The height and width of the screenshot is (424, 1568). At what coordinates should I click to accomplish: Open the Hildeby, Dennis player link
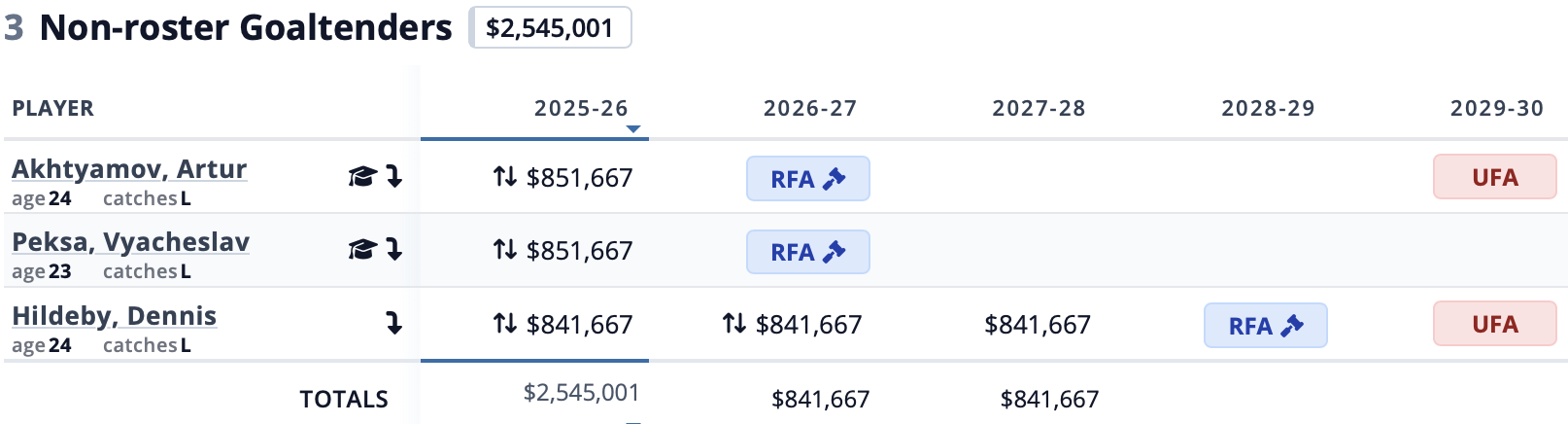[x=114, y=316]
